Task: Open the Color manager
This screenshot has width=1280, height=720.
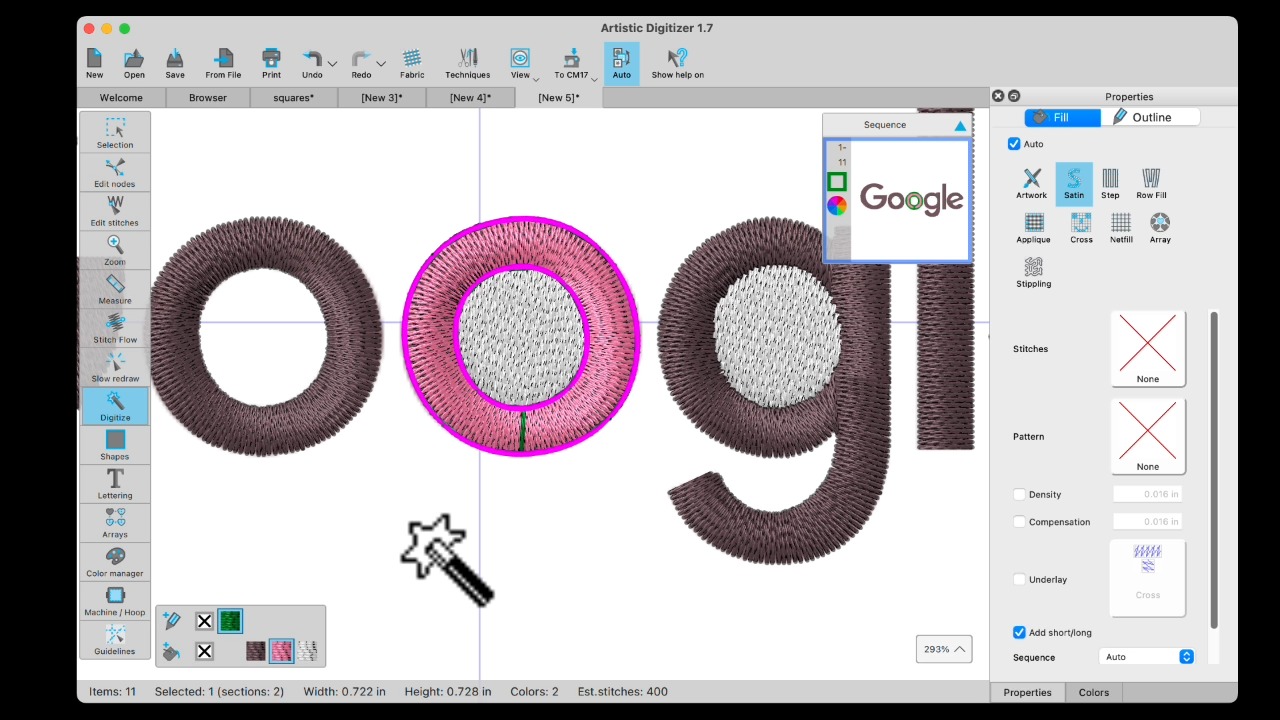Action: (x=115, y=561)
